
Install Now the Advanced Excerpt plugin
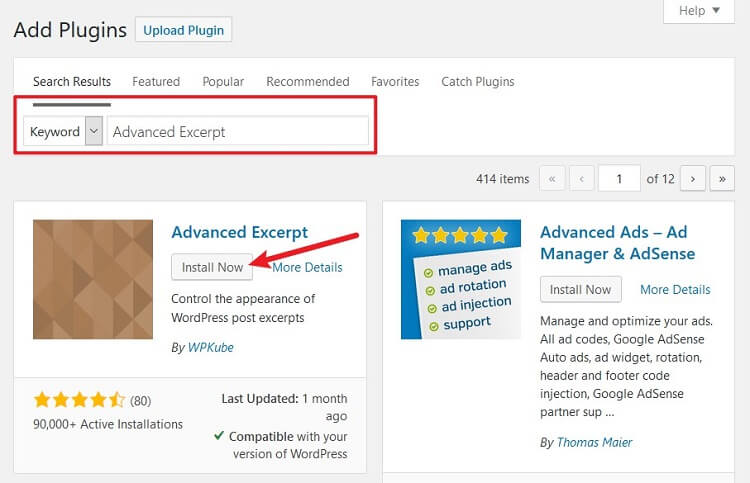pyautogui.click(x=212, y=267)
